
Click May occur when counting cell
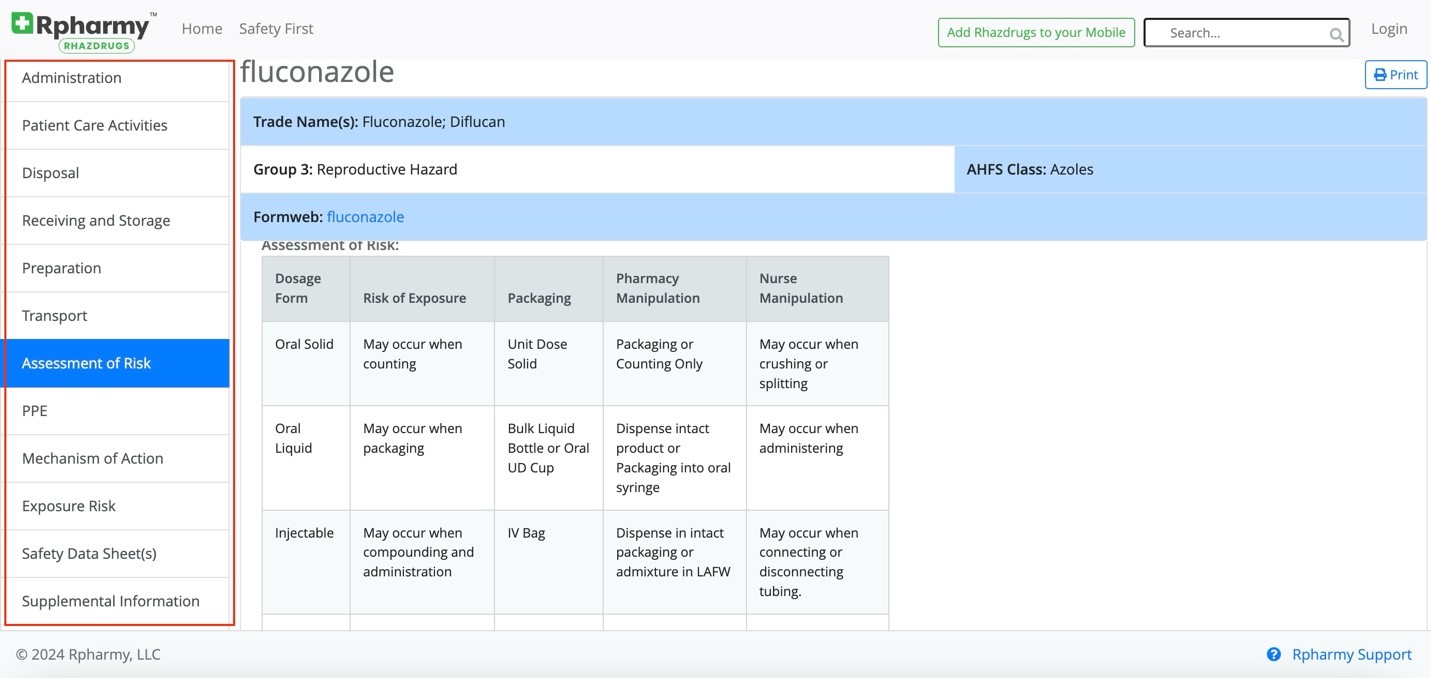(x=422, y=364)
